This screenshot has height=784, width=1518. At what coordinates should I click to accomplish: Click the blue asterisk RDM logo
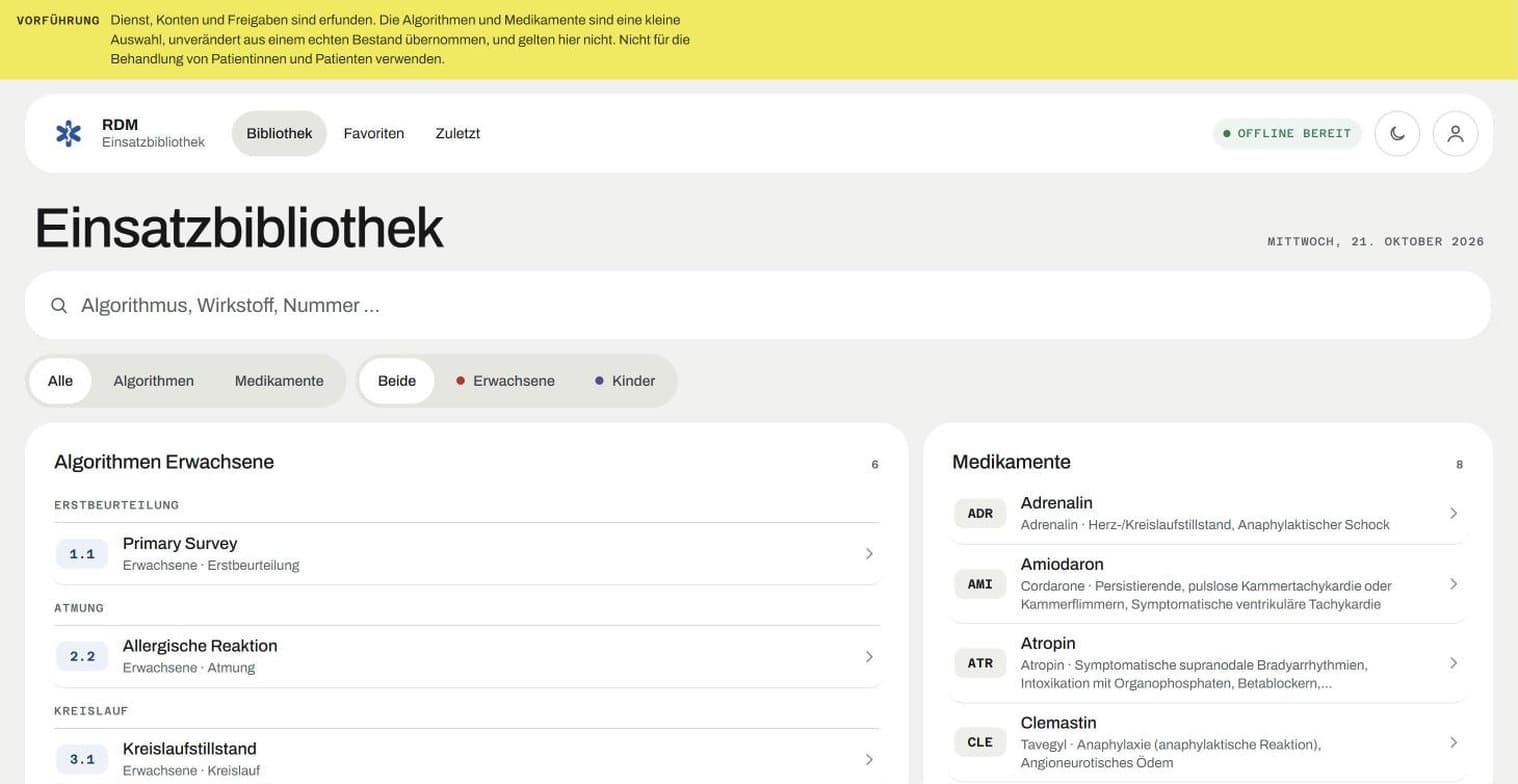point(68,133)
